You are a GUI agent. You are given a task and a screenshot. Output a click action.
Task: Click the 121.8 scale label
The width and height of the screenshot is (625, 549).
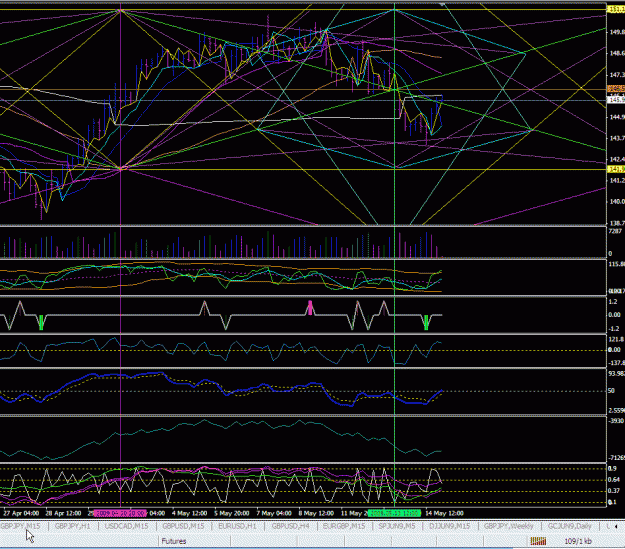616,339
